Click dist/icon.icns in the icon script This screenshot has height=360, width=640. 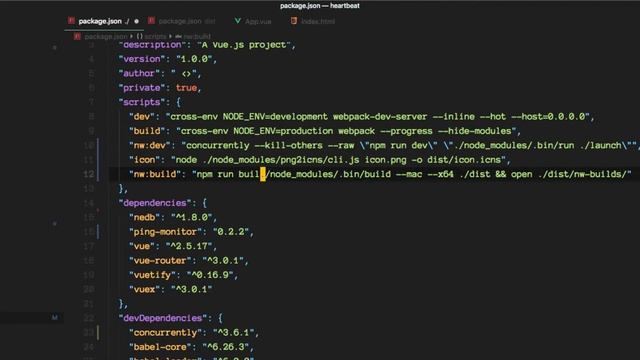(x=464, y=160)
